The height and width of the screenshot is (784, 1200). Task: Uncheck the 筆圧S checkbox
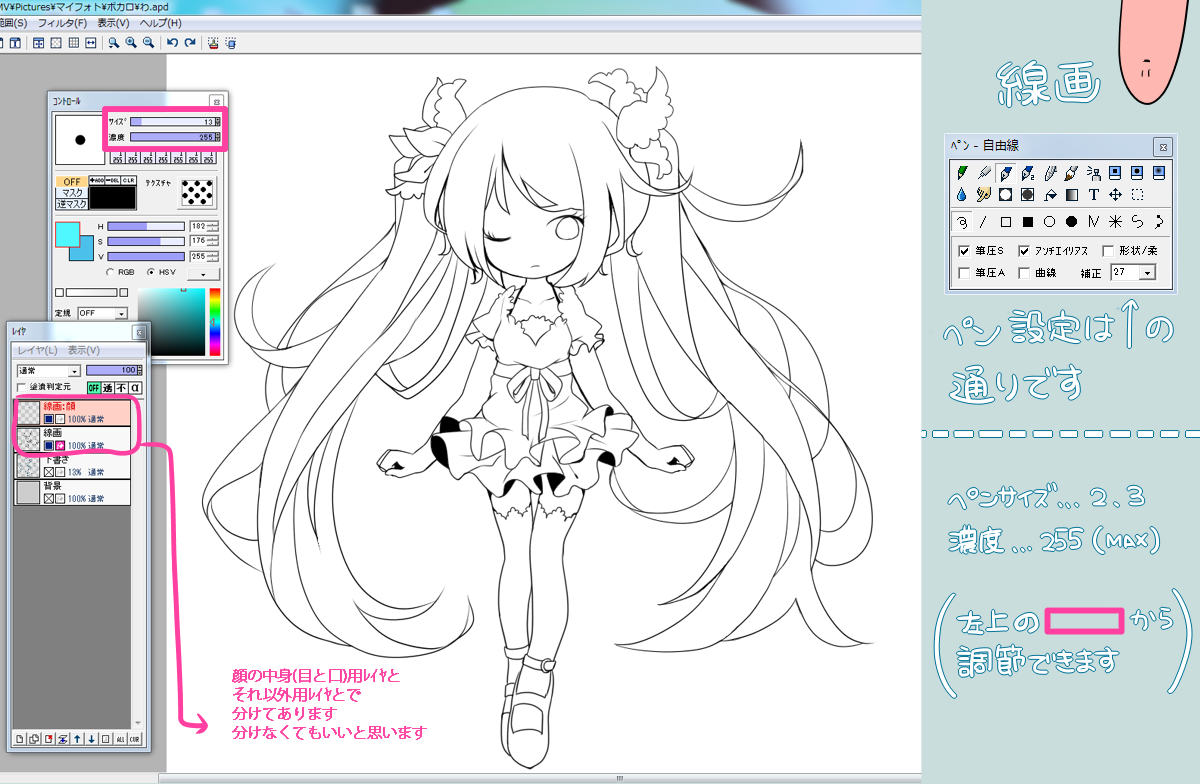coord(964,250)
